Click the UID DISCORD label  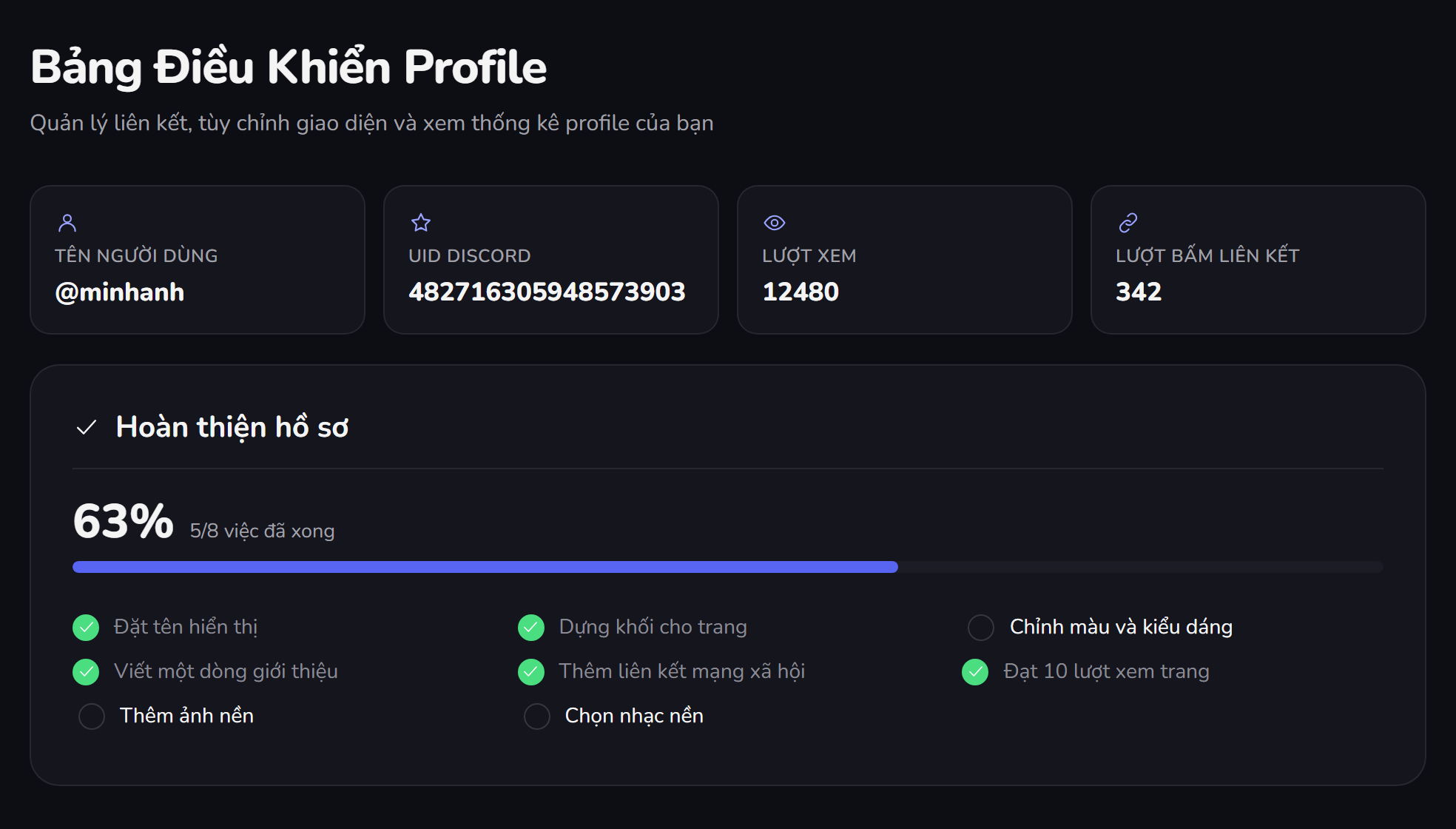[x=470, y=255]
